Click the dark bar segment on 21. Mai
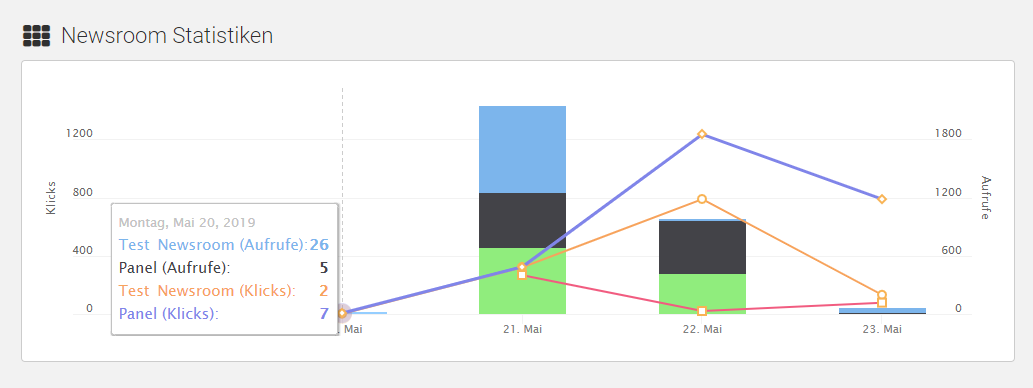1033x388 pixels. click(522, 221)
